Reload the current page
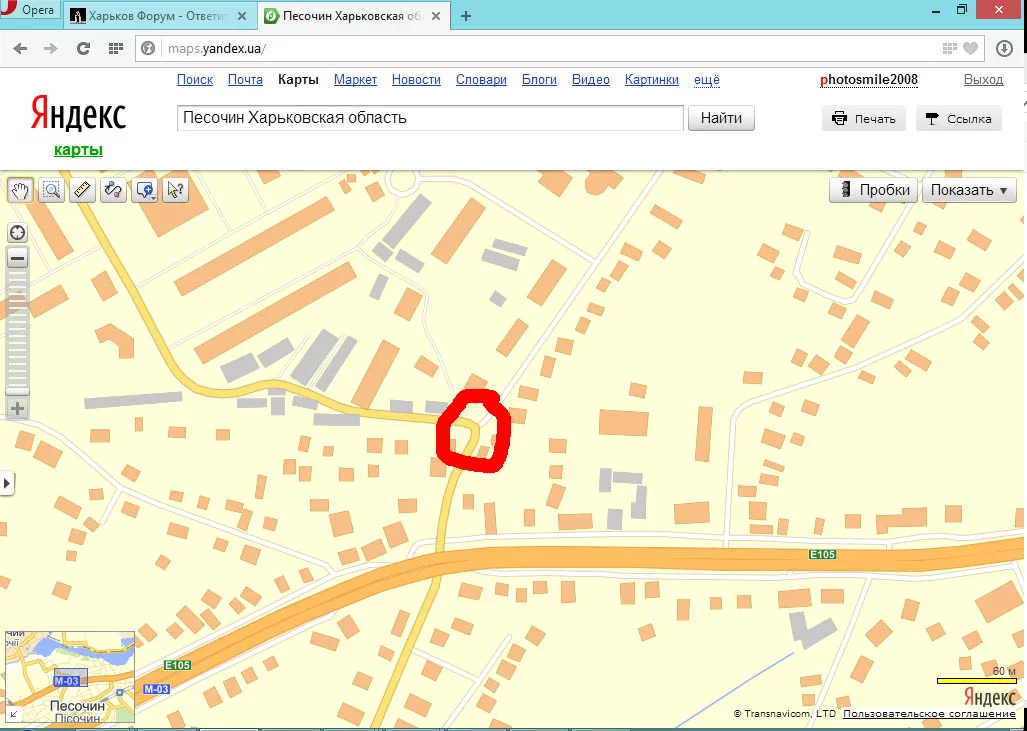 [x=83, y=48]
